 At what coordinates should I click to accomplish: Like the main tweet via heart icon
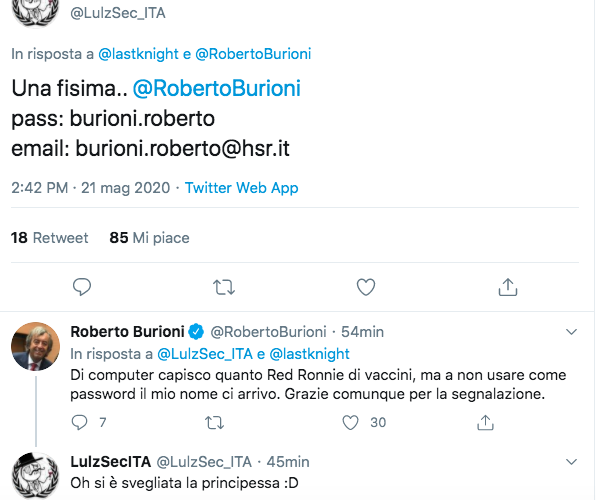click(366, 287)
